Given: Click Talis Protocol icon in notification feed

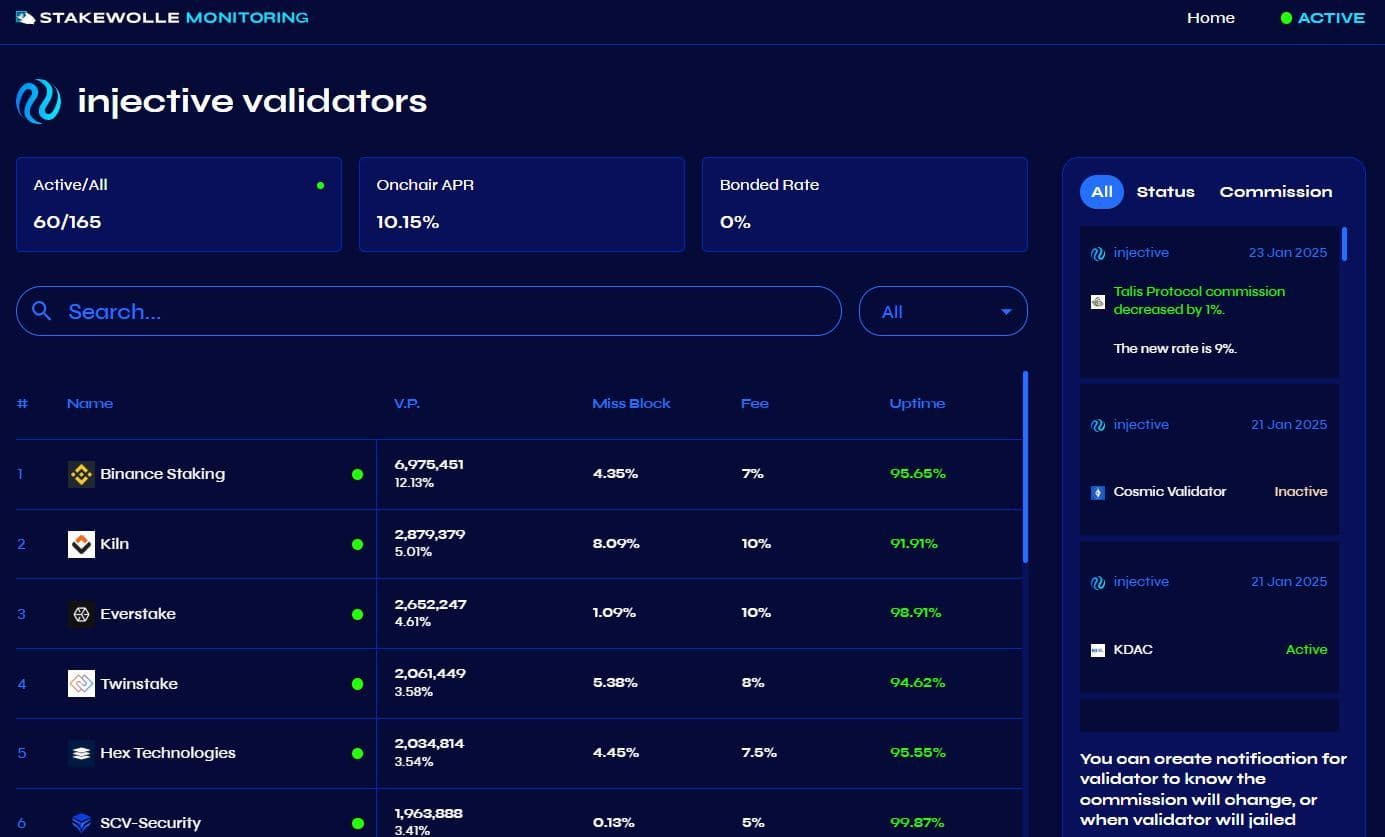Looking at the screenshot, I should 1097,301.
